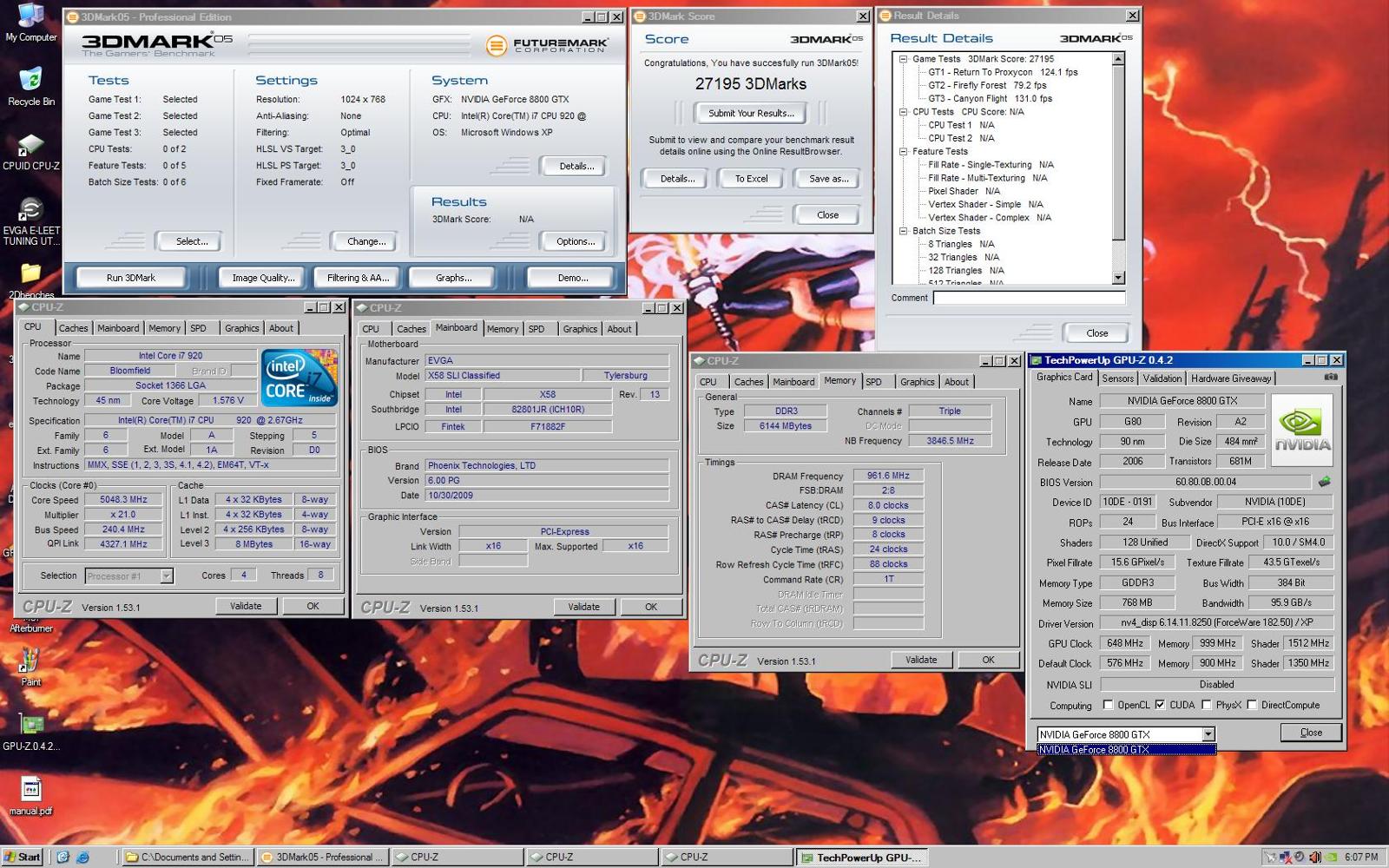This screenshot has height=868, width=1389.
Task: Click the NVIDIA logo in GPU-Z
Action: [x=1301, y=431]
